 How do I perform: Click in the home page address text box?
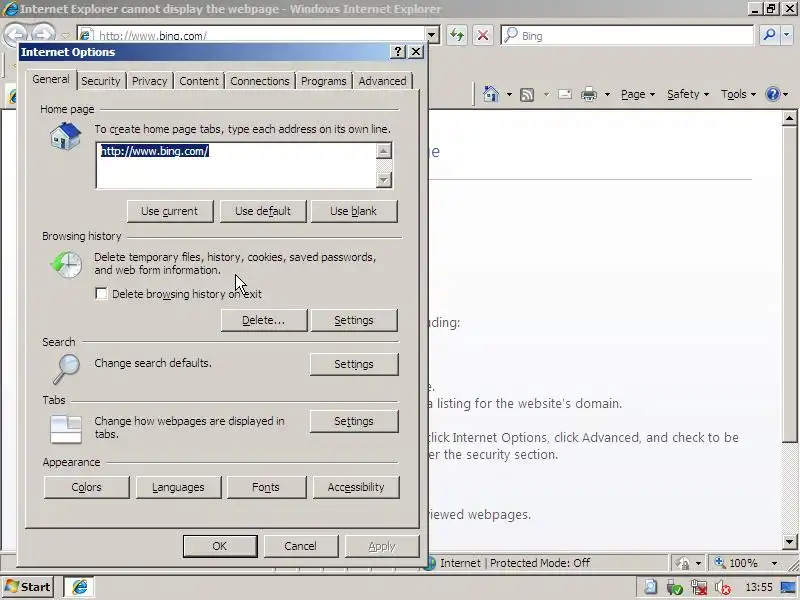(236, 166)
